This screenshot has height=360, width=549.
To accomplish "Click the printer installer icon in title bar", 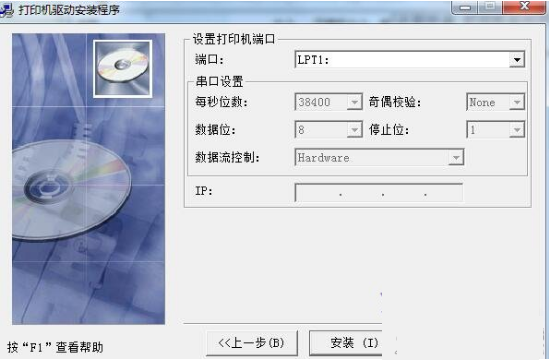I will 7,10.
